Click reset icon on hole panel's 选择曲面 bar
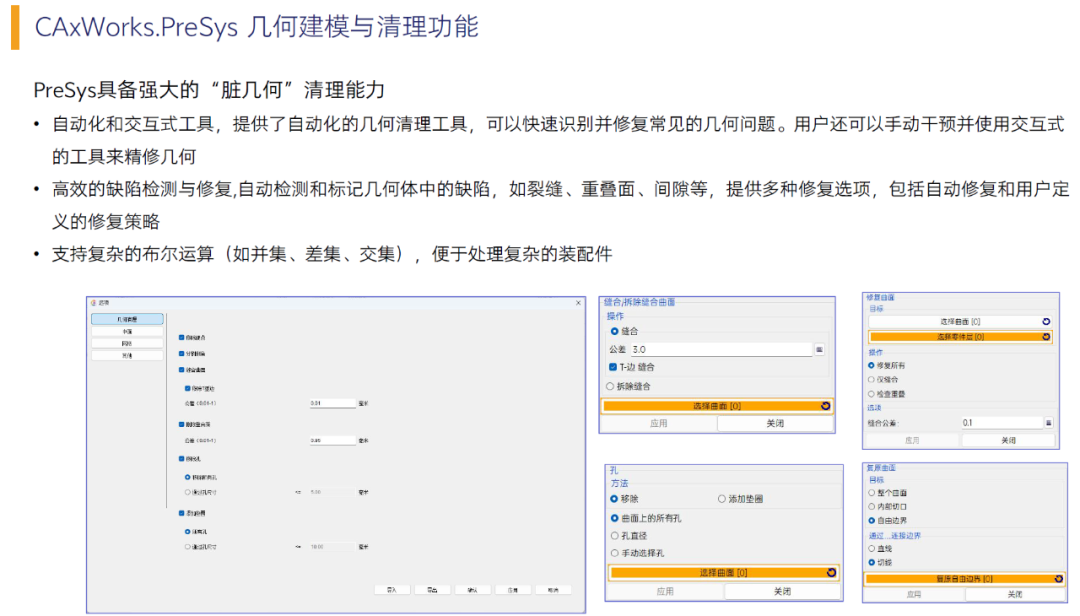 [831, 573]
